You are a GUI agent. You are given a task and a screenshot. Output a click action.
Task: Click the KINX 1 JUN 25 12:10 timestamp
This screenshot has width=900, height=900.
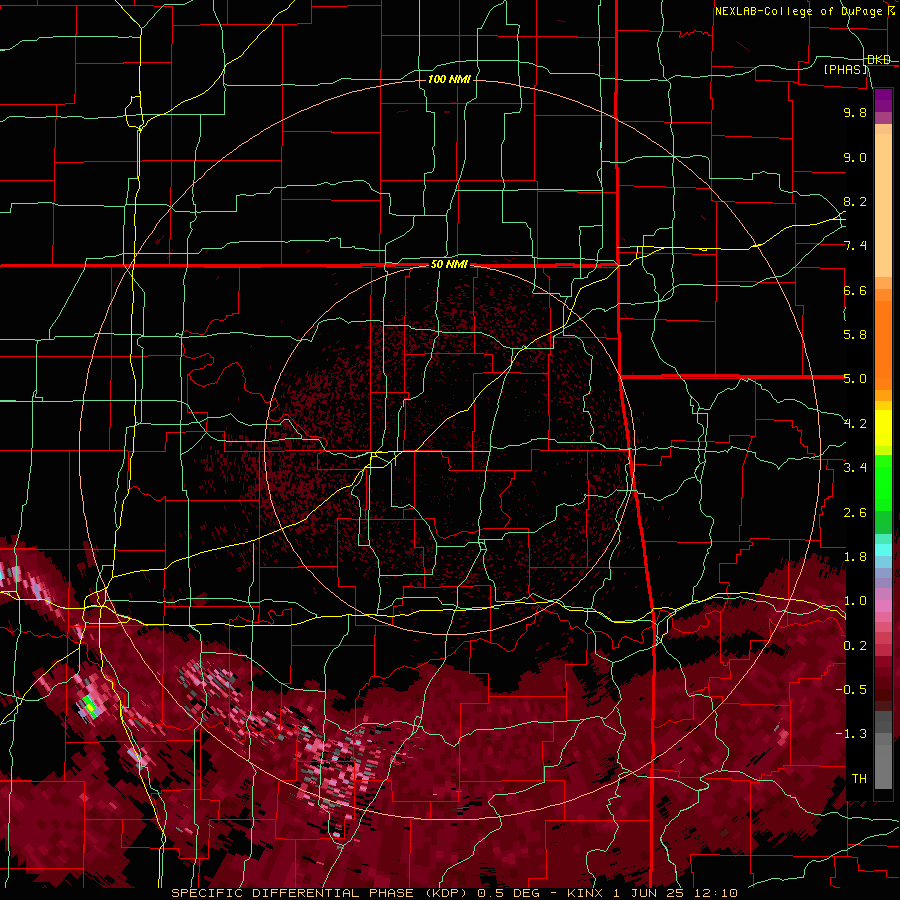pyautogui.click(x=652, y=893)
